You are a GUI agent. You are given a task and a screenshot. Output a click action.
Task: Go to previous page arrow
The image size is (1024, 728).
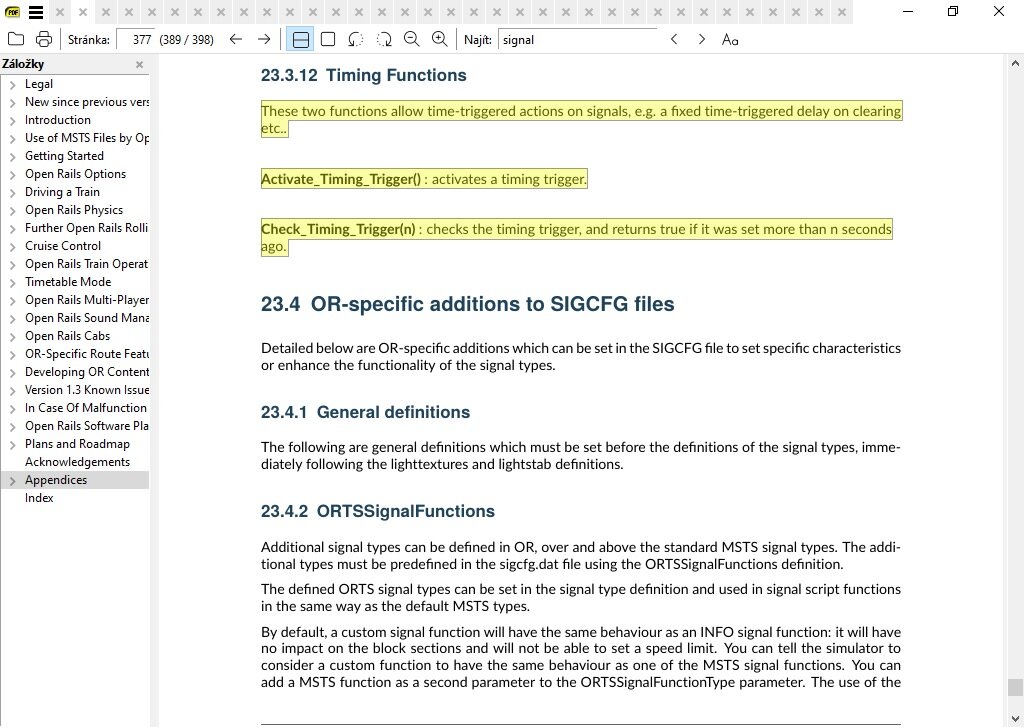[236, 40]
